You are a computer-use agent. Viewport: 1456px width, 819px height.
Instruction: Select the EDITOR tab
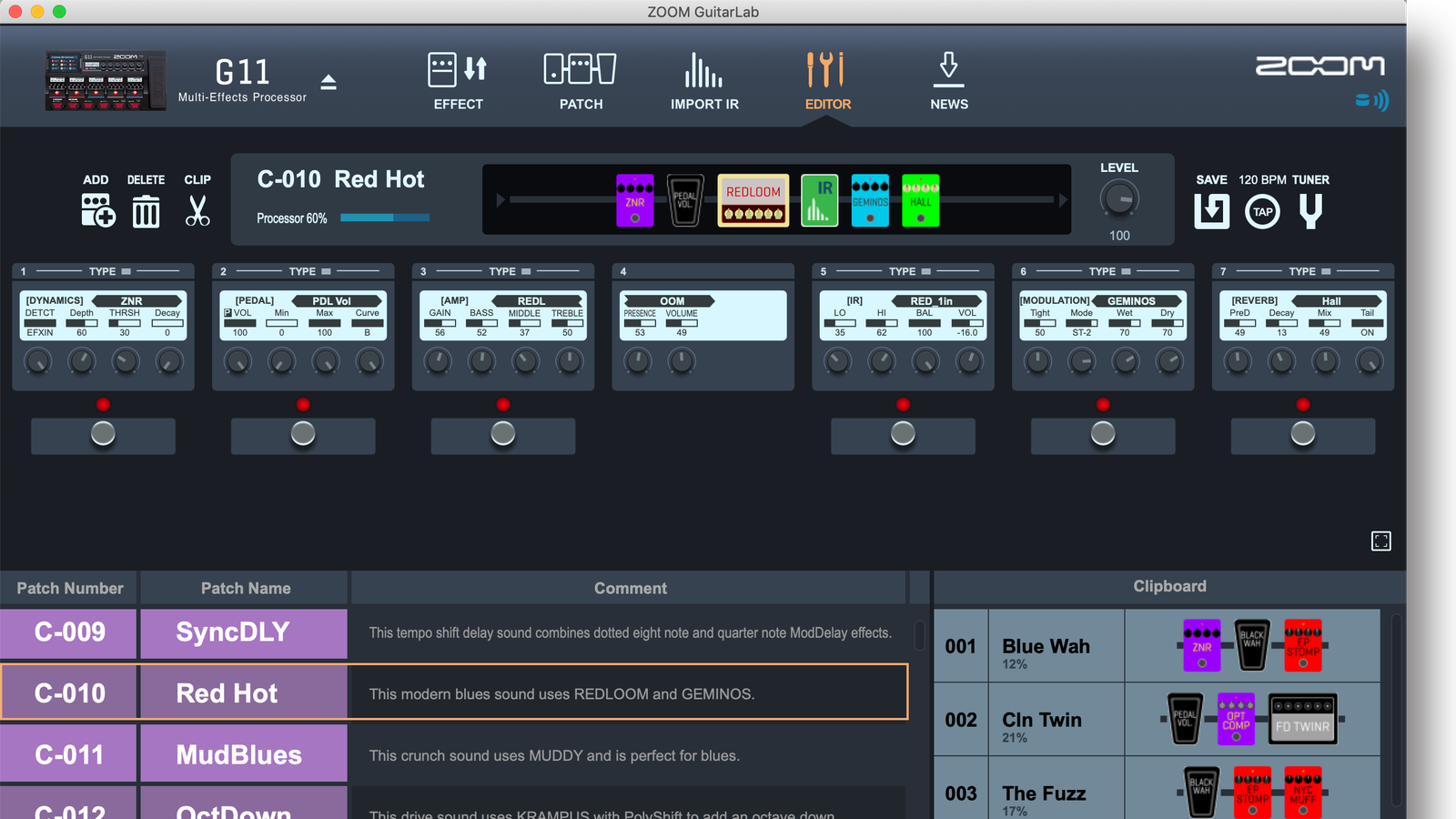click(x=828, y=82)
